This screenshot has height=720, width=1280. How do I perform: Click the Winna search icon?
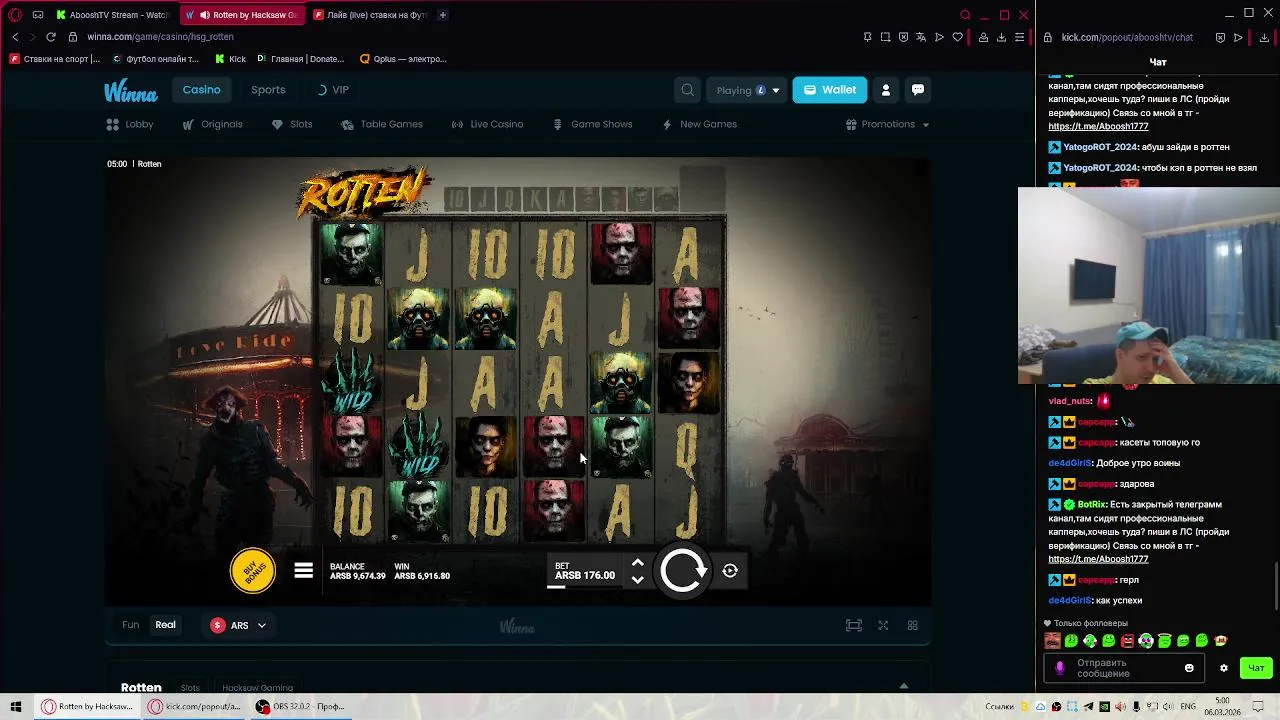tap(687, 90)
